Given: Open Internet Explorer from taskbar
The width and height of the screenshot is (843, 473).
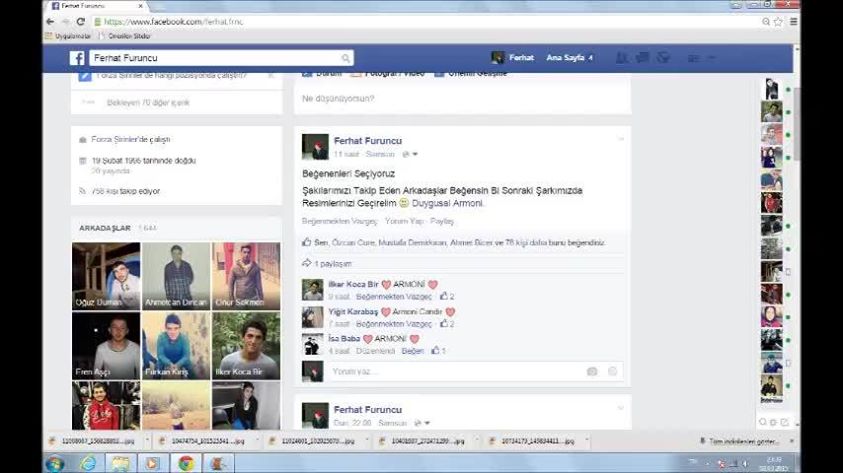Looking at the screenshot, I should [88, 463].
